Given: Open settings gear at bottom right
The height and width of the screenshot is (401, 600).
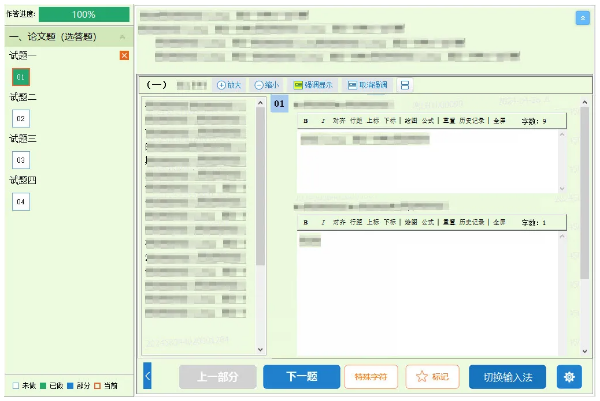Looking at the screenshot, I should [570, 377].
